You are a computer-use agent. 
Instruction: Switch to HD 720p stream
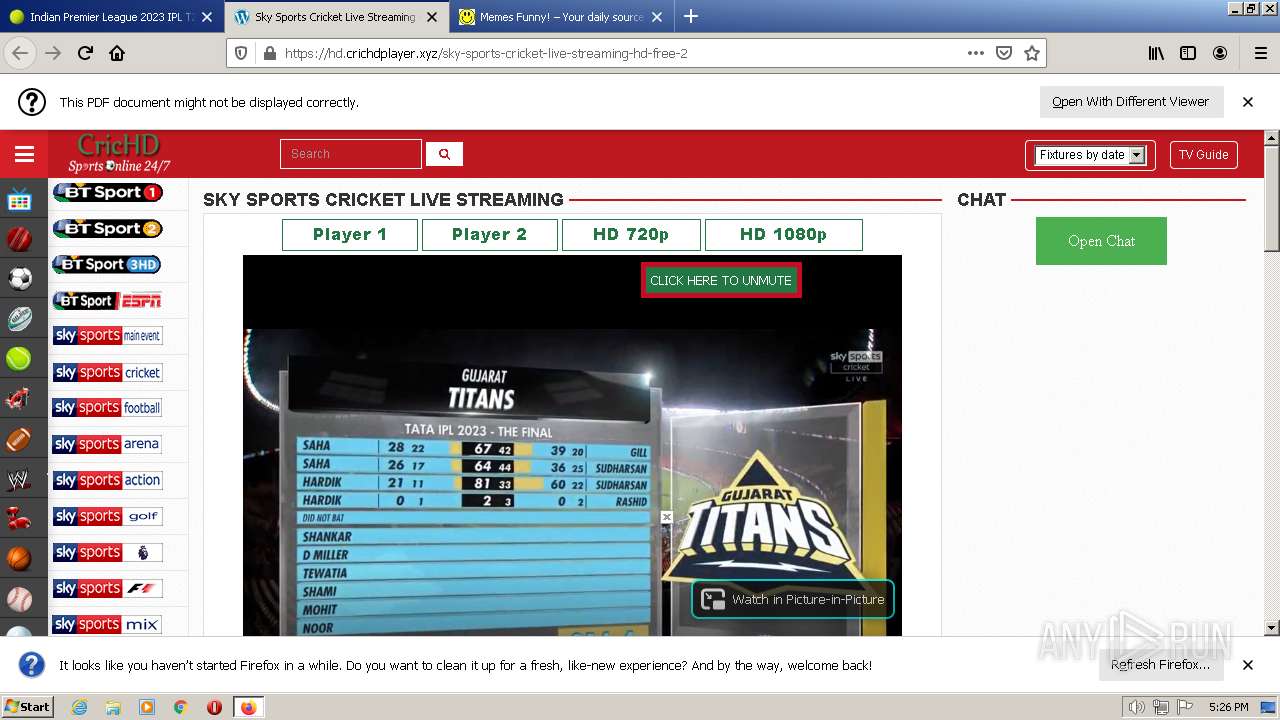click(x=631, y=234)
